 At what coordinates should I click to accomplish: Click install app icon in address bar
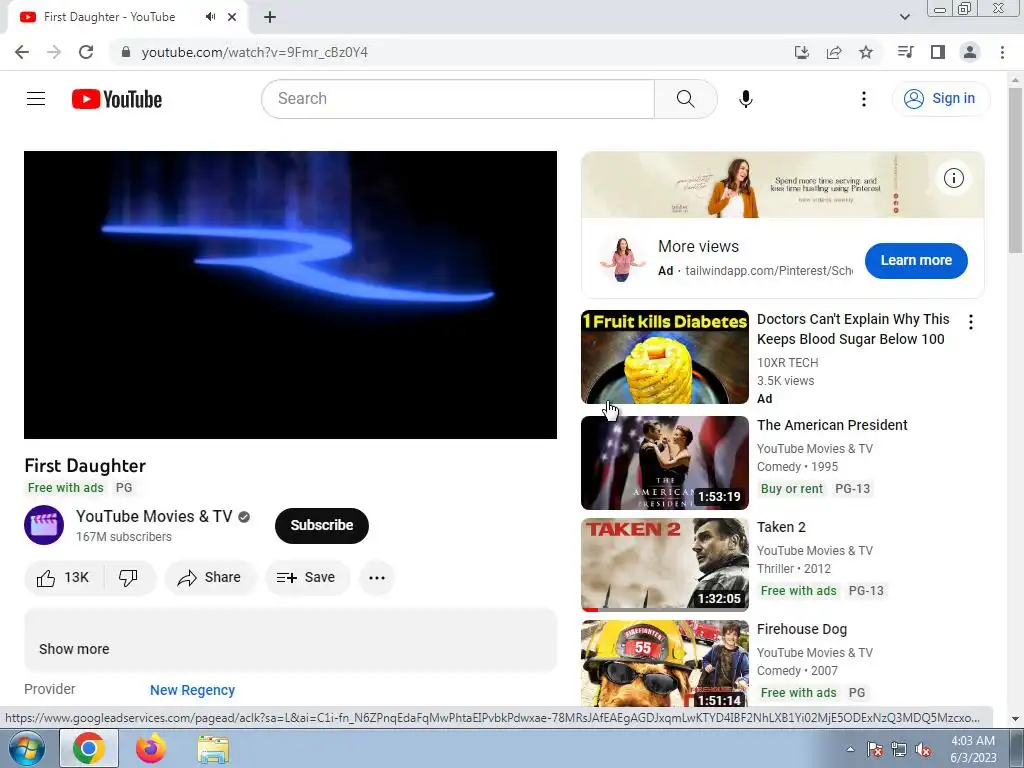pyautogui.click(x=801, y=52)
